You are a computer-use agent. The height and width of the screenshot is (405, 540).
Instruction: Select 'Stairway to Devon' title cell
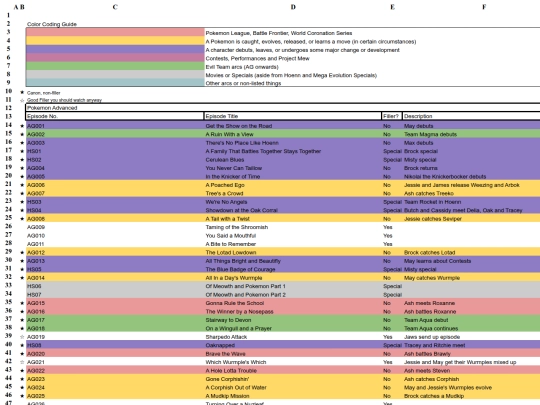click(293, 320)
